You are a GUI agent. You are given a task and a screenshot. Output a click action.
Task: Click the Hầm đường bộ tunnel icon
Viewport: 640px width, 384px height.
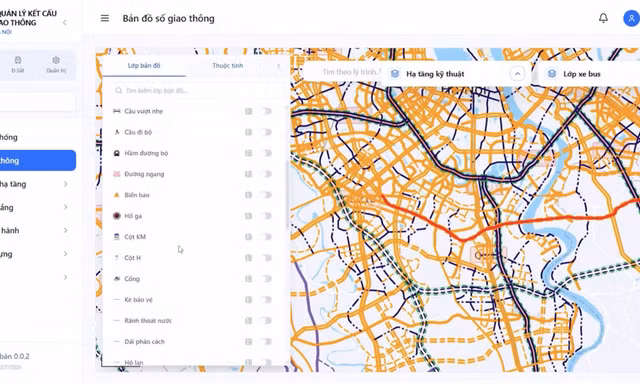point(117,153)
